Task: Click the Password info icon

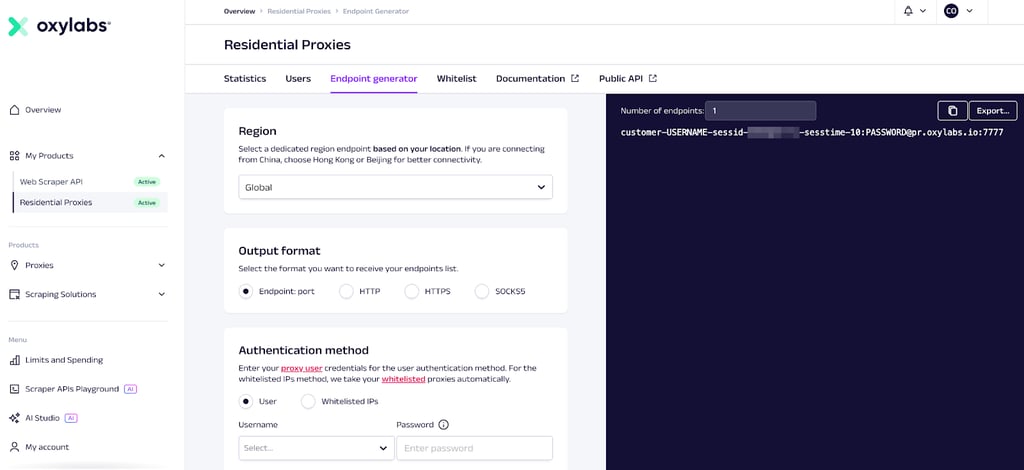Action: point(443,425)
